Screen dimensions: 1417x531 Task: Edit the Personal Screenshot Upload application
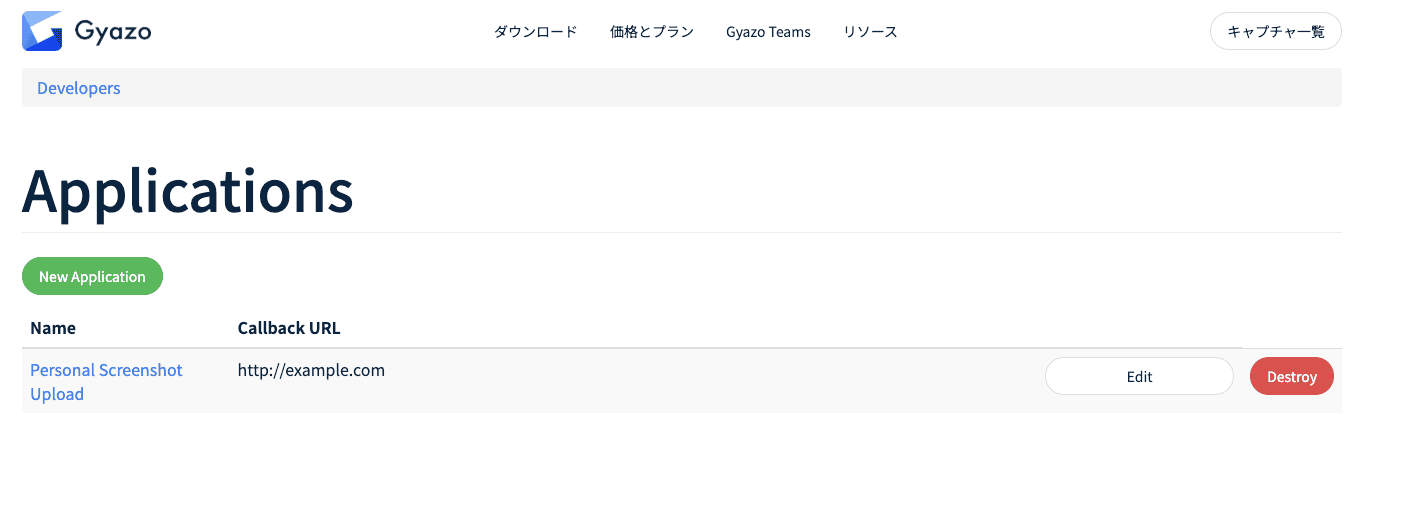coord(1139,377)
